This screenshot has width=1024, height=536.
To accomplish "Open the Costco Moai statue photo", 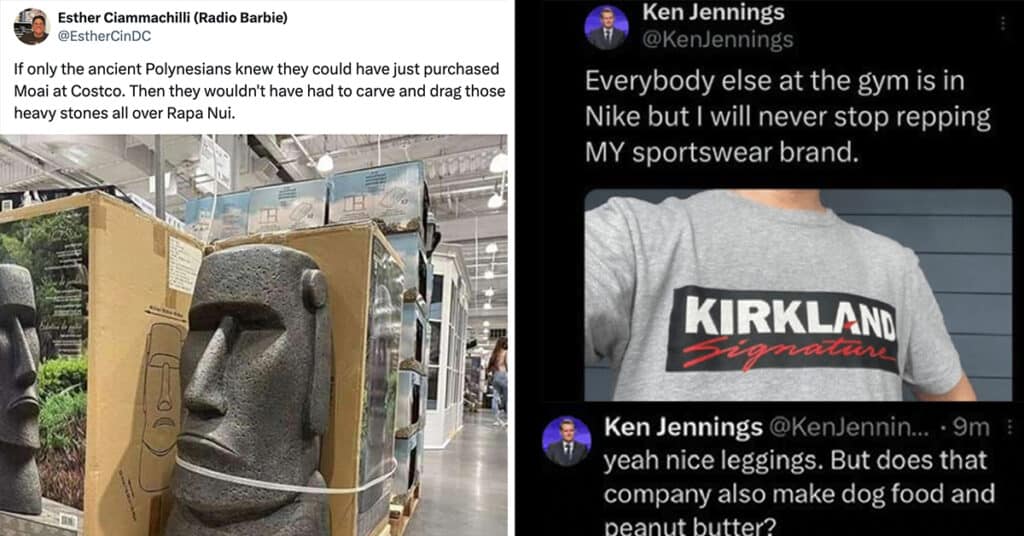I will [x=253, y=335].
